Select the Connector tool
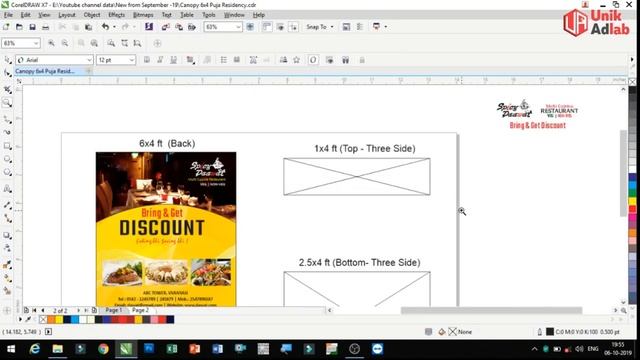 coord(7,218)
